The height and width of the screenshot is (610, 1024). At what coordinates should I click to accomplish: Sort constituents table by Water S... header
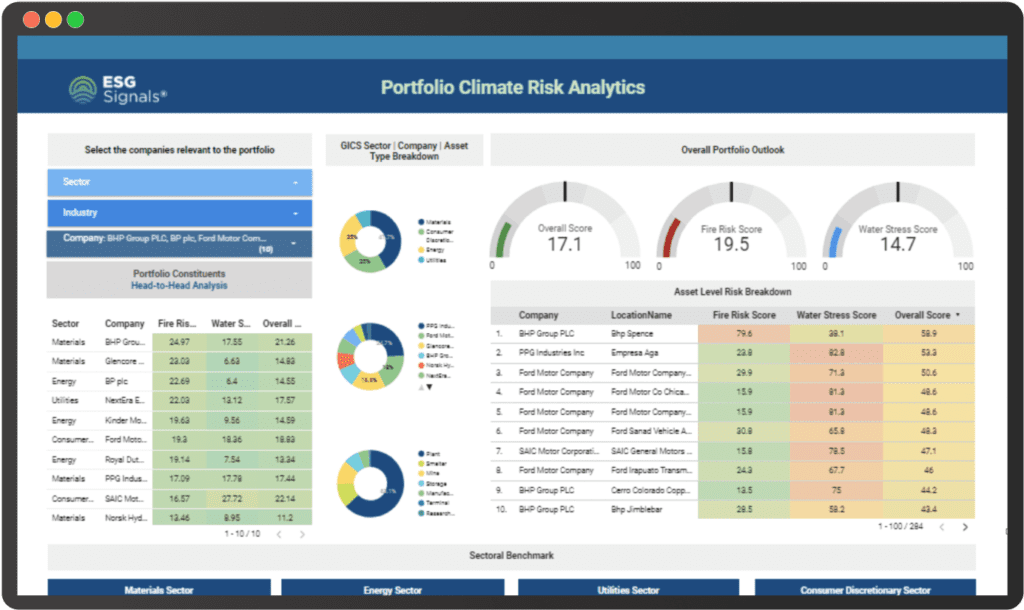(231, 323)
